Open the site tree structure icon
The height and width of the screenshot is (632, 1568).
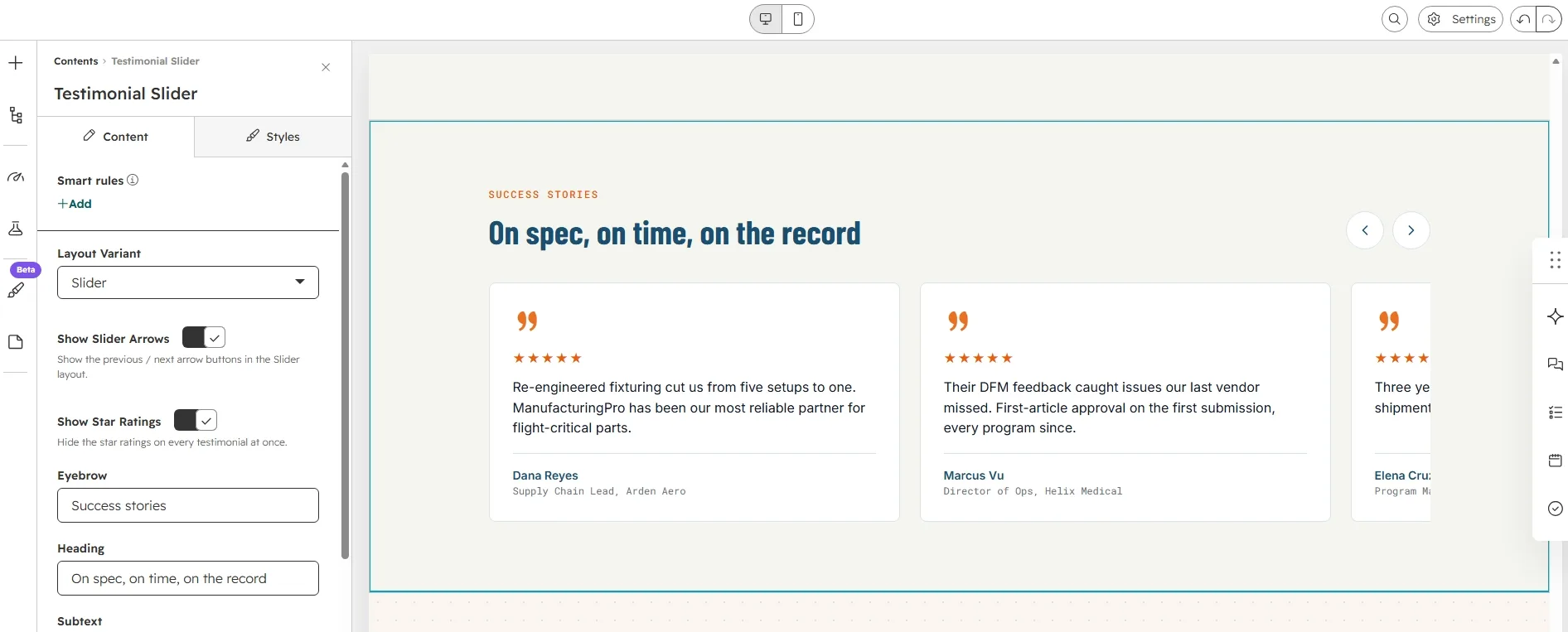tap(16, 115)
